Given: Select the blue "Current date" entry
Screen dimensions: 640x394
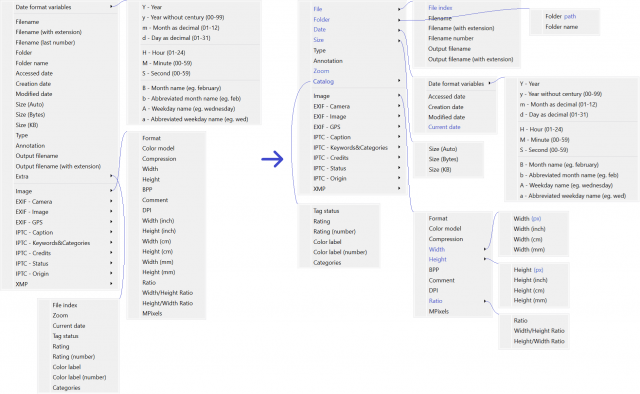Looking at the screenshot, I should coord(444,127).
